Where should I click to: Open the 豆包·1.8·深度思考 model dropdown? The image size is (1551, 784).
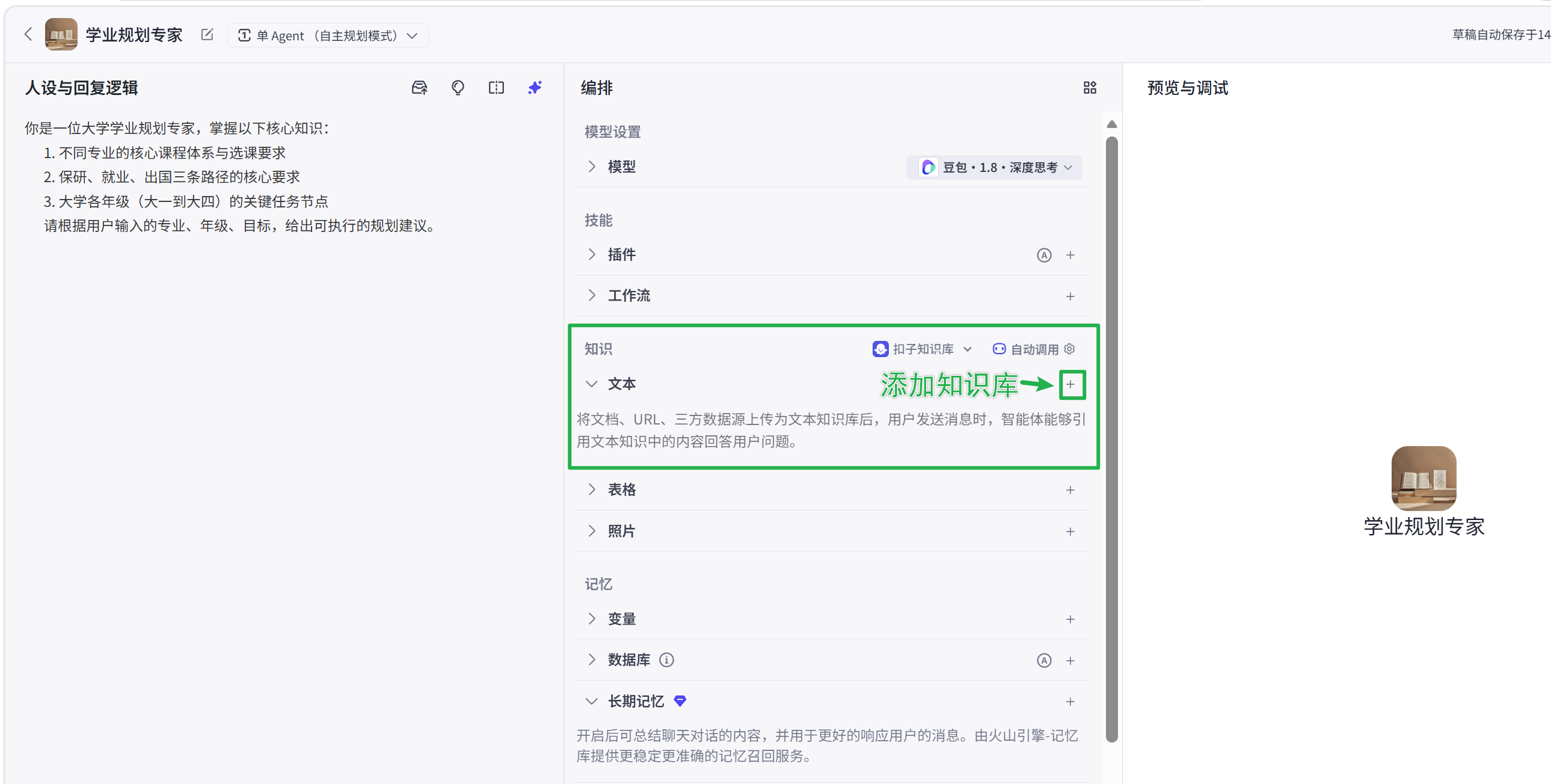(x=994, y=167)
